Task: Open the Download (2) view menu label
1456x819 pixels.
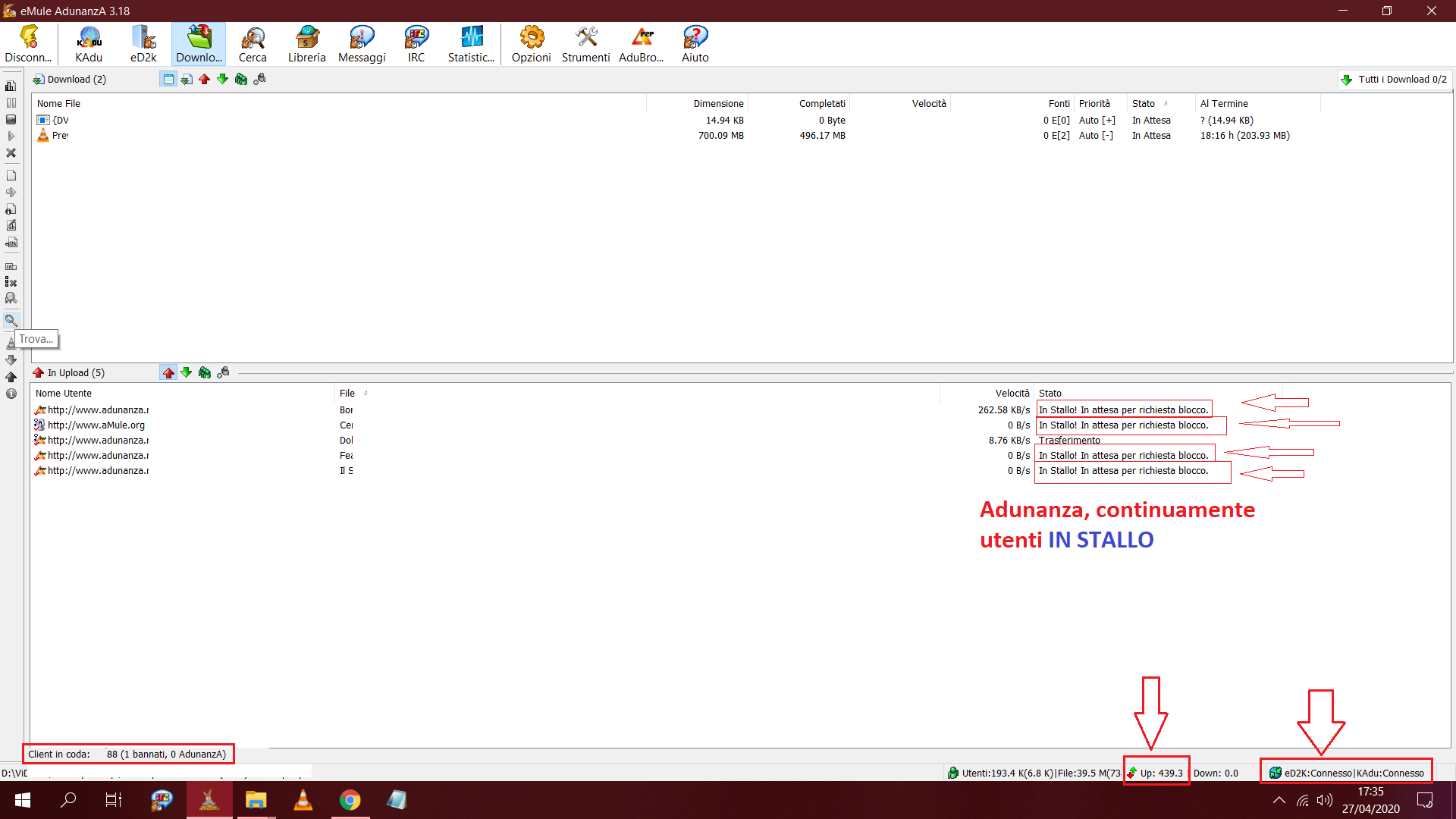Action: point(70,79)
